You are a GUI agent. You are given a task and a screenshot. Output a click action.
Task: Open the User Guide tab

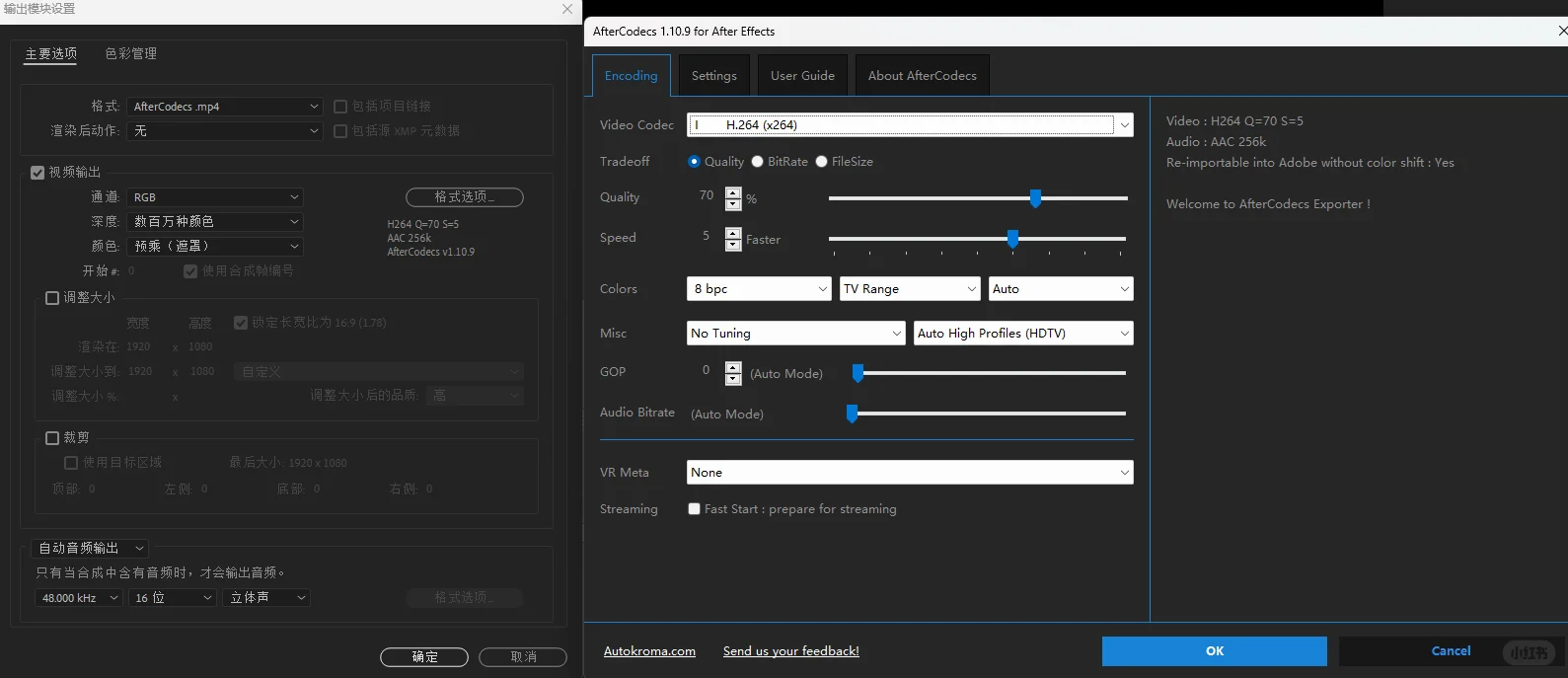[802, 76]
